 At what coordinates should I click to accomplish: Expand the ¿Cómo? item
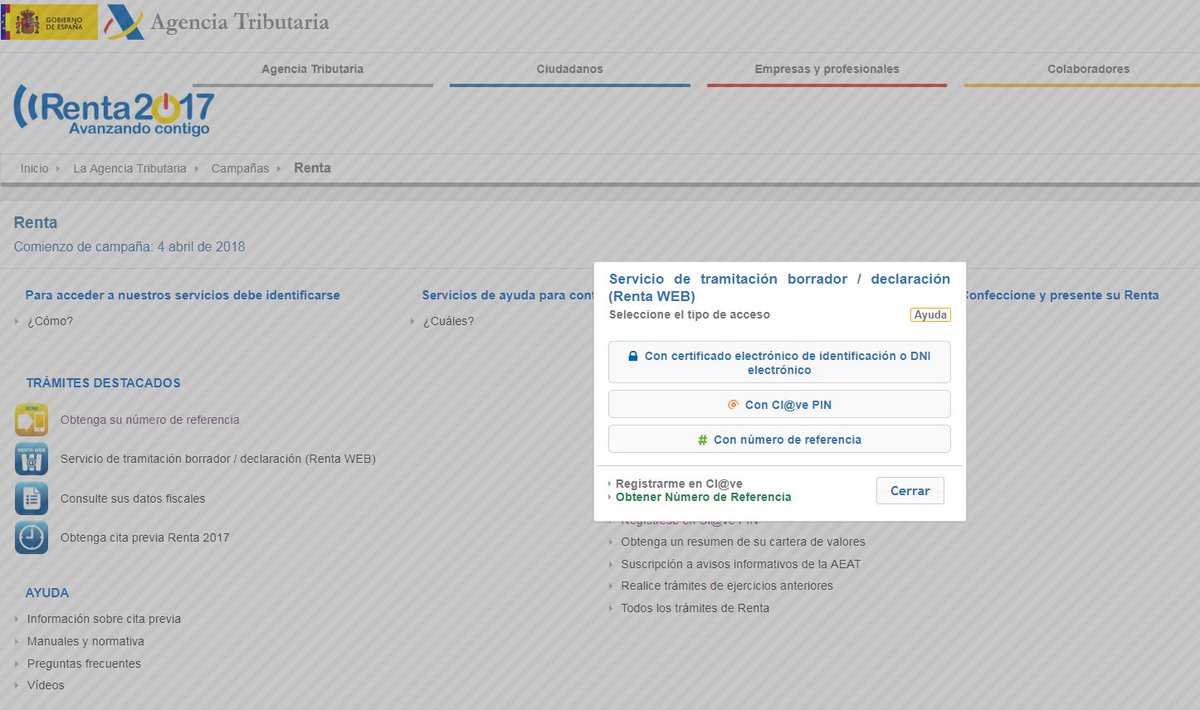click(50, 321)
